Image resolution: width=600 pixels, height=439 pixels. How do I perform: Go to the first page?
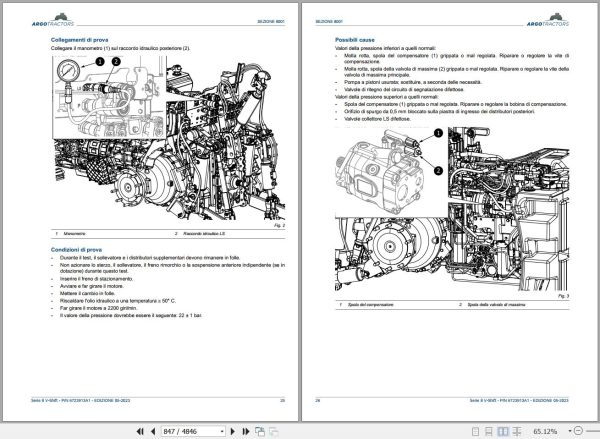pyautogui.click(x=140, y=431)
